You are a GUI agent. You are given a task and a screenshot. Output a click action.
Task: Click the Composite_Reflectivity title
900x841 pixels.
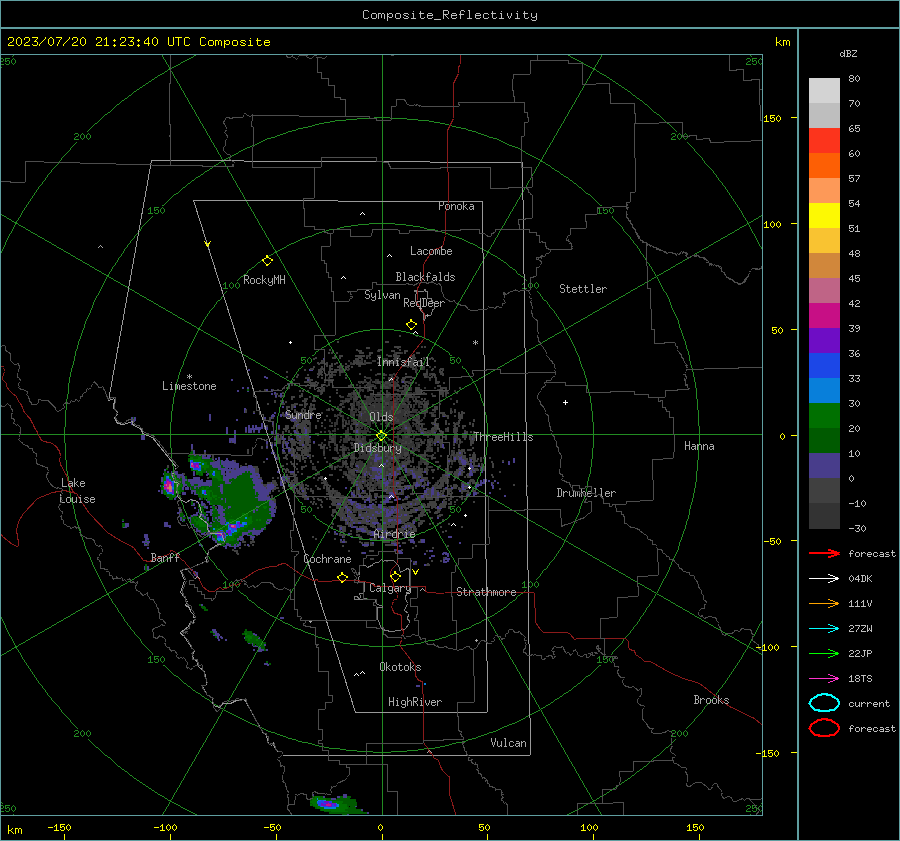click(x=450, y=15)
